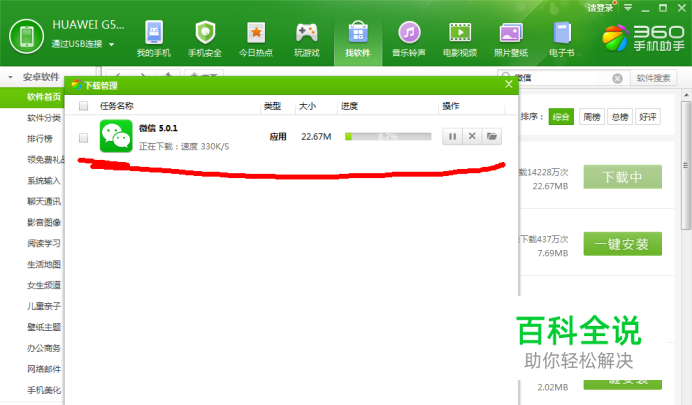This screenshot has height=405, width=692.
Task: Sort results by 周榜
Action: 592,117
